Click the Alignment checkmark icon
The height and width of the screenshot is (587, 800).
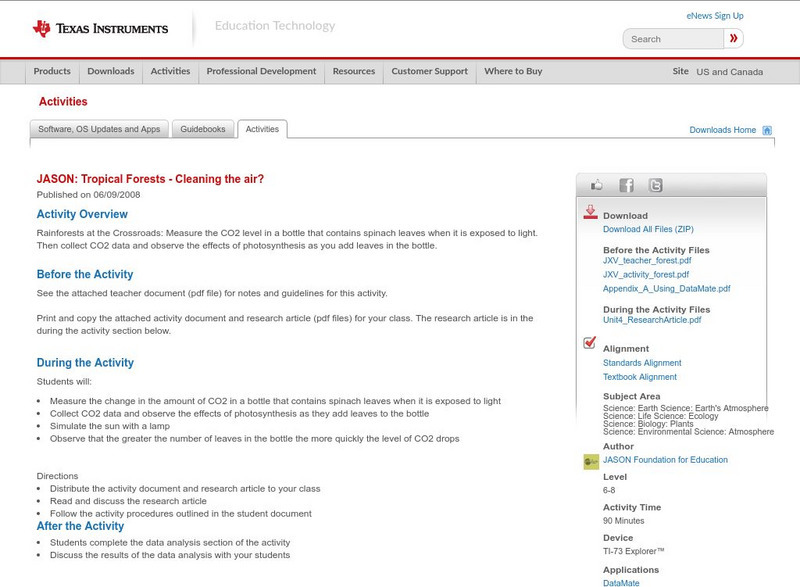point(590,343)
